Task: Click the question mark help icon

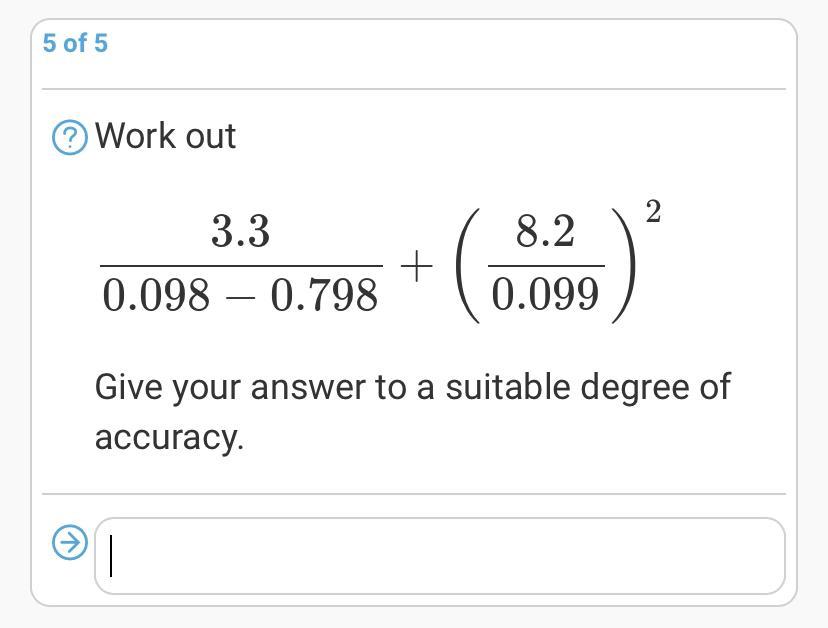Action: (x=70, y=137)
